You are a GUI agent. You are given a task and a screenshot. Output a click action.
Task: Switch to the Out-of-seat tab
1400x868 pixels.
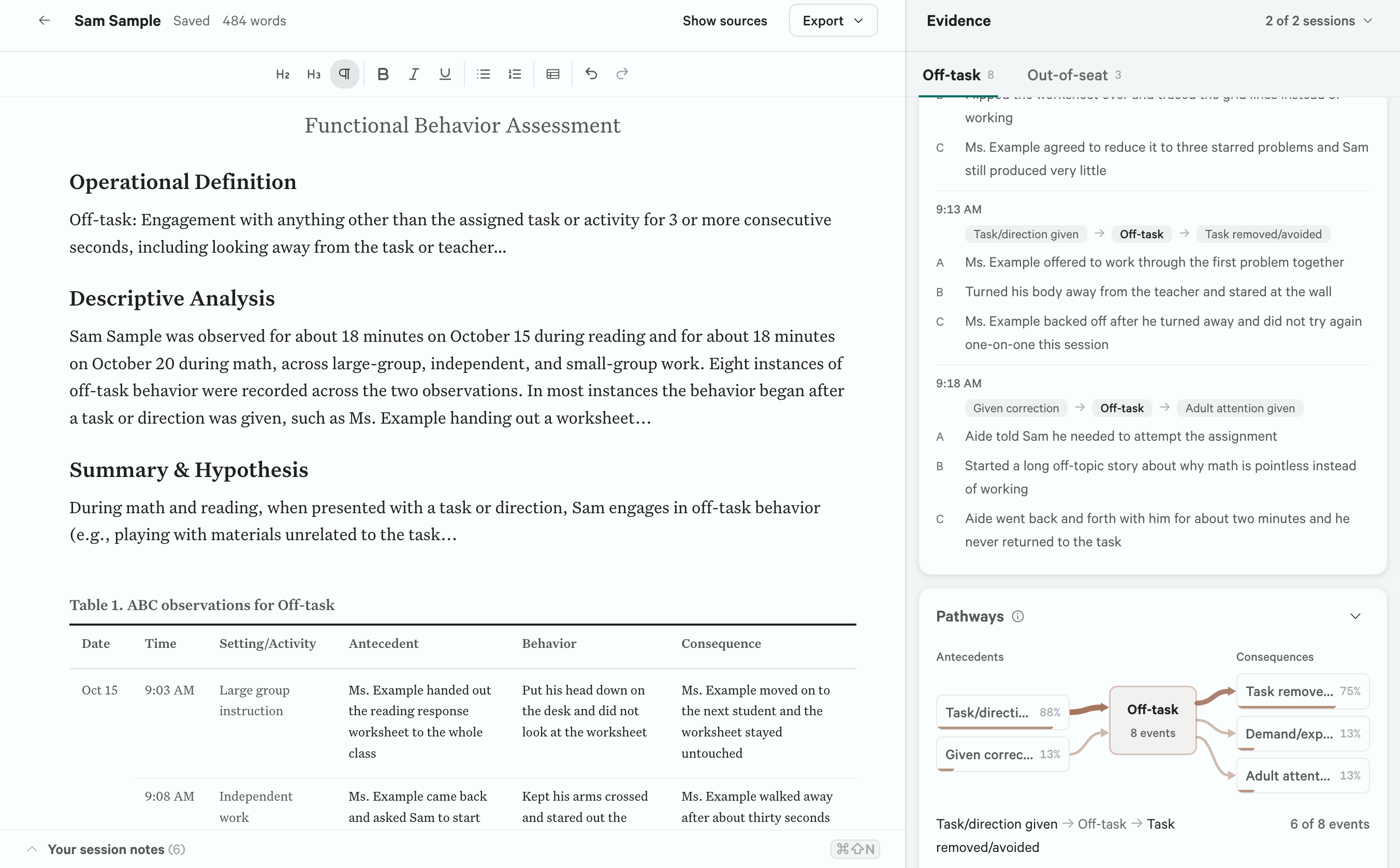coord(1073,75)
